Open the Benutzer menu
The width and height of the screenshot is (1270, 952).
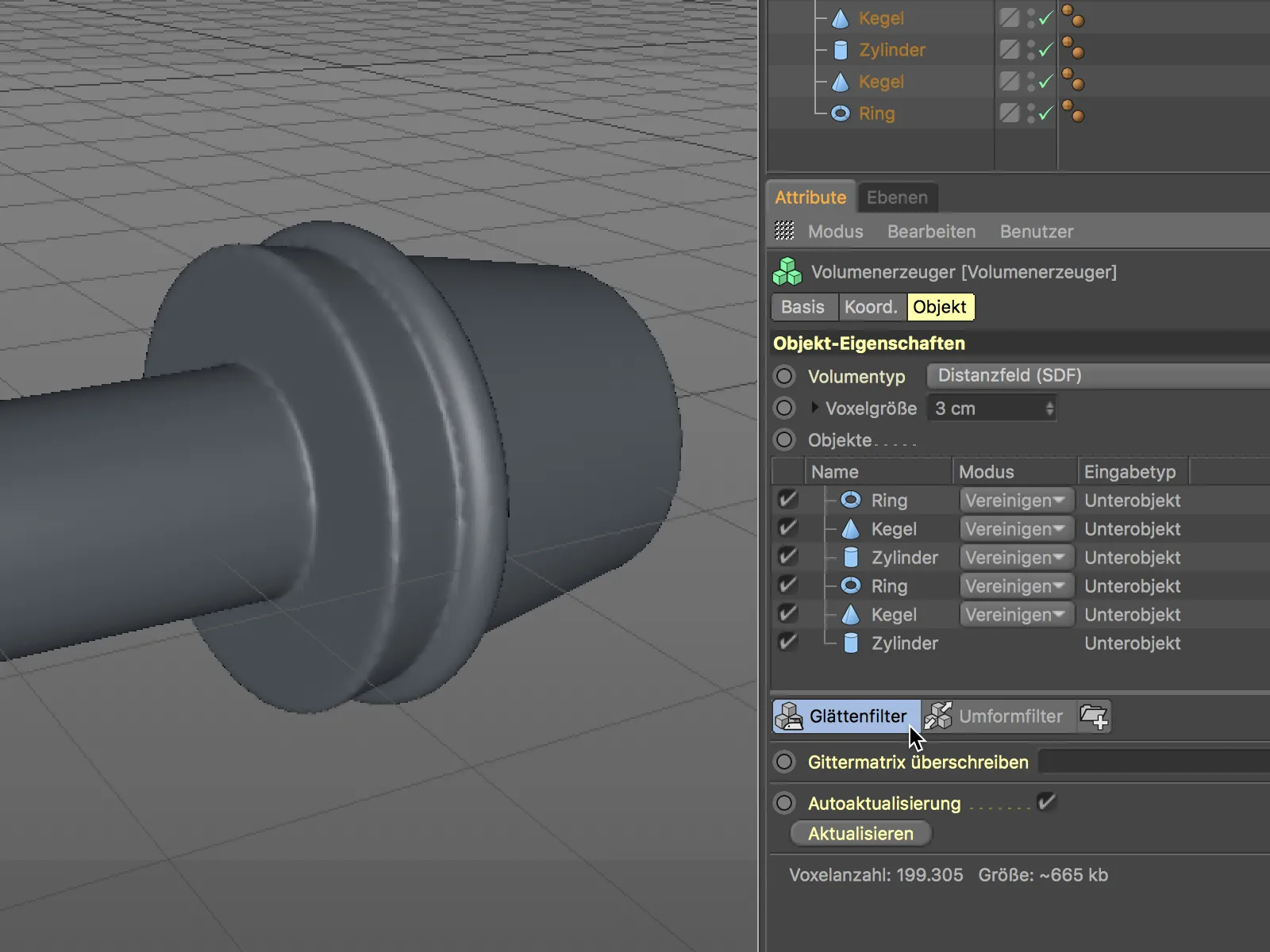[1036, 232]
